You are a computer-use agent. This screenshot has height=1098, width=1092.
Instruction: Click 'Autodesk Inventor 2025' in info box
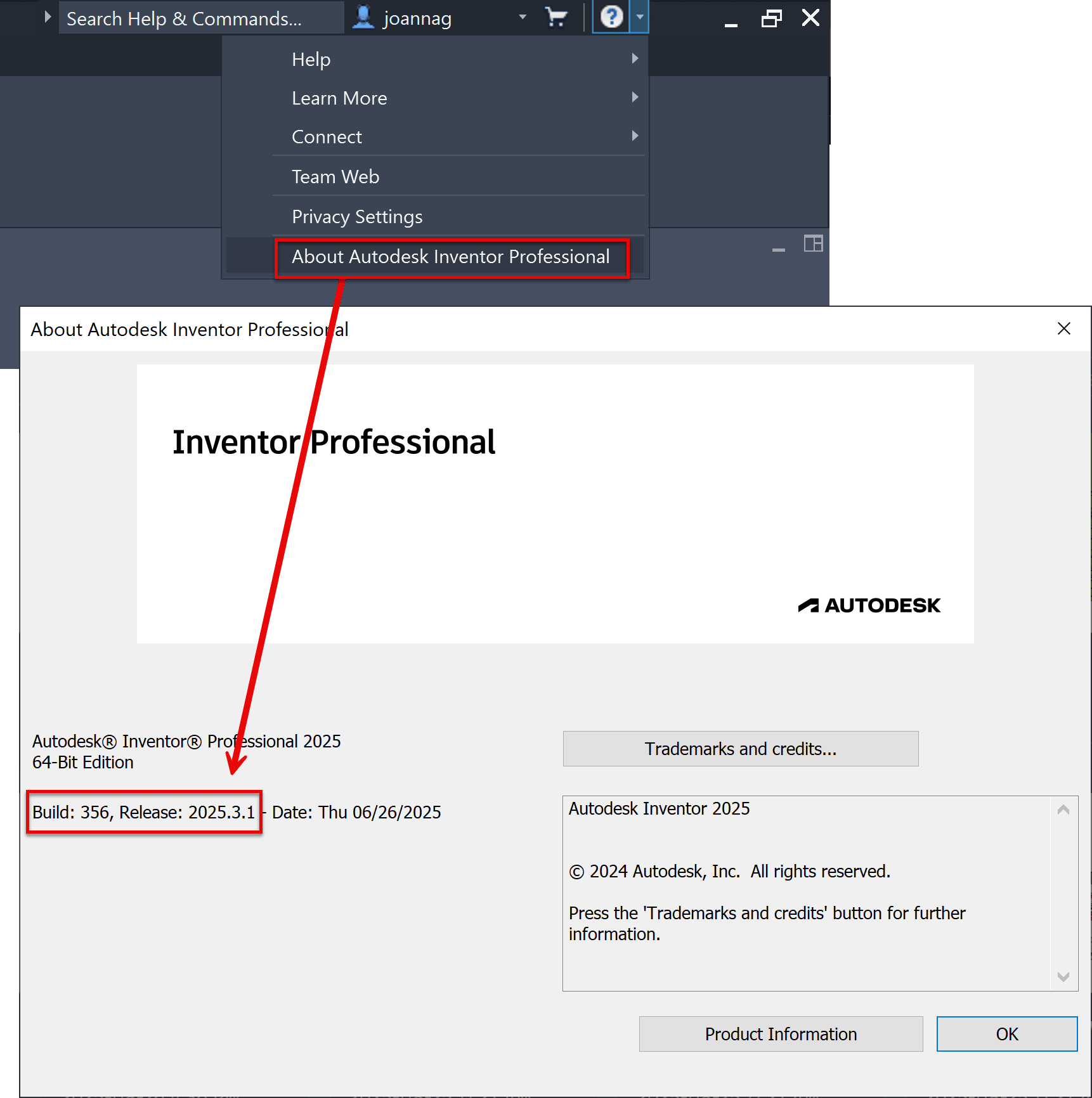pos(659,808)
